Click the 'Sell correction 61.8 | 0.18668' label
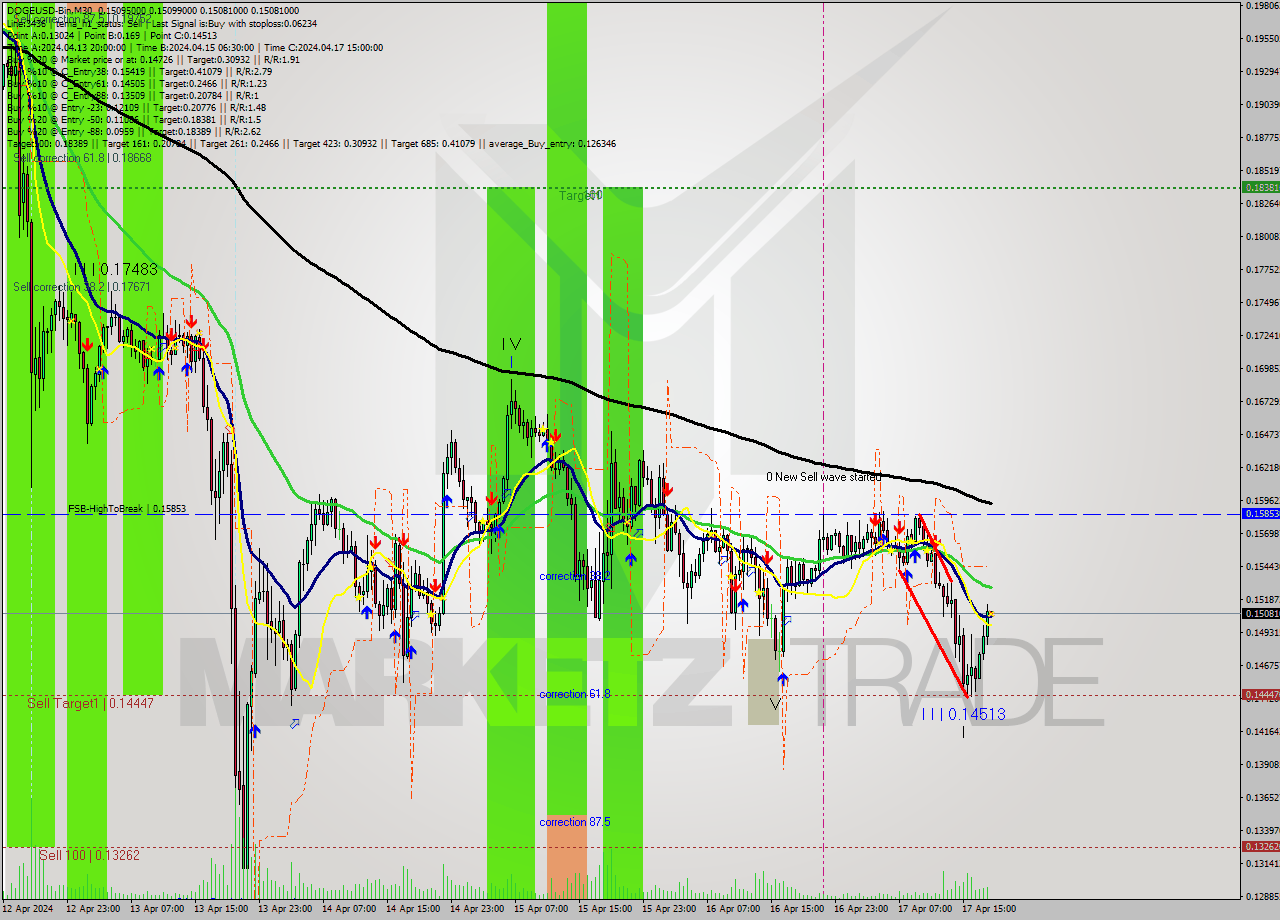1280x920 pixels. 82,158
